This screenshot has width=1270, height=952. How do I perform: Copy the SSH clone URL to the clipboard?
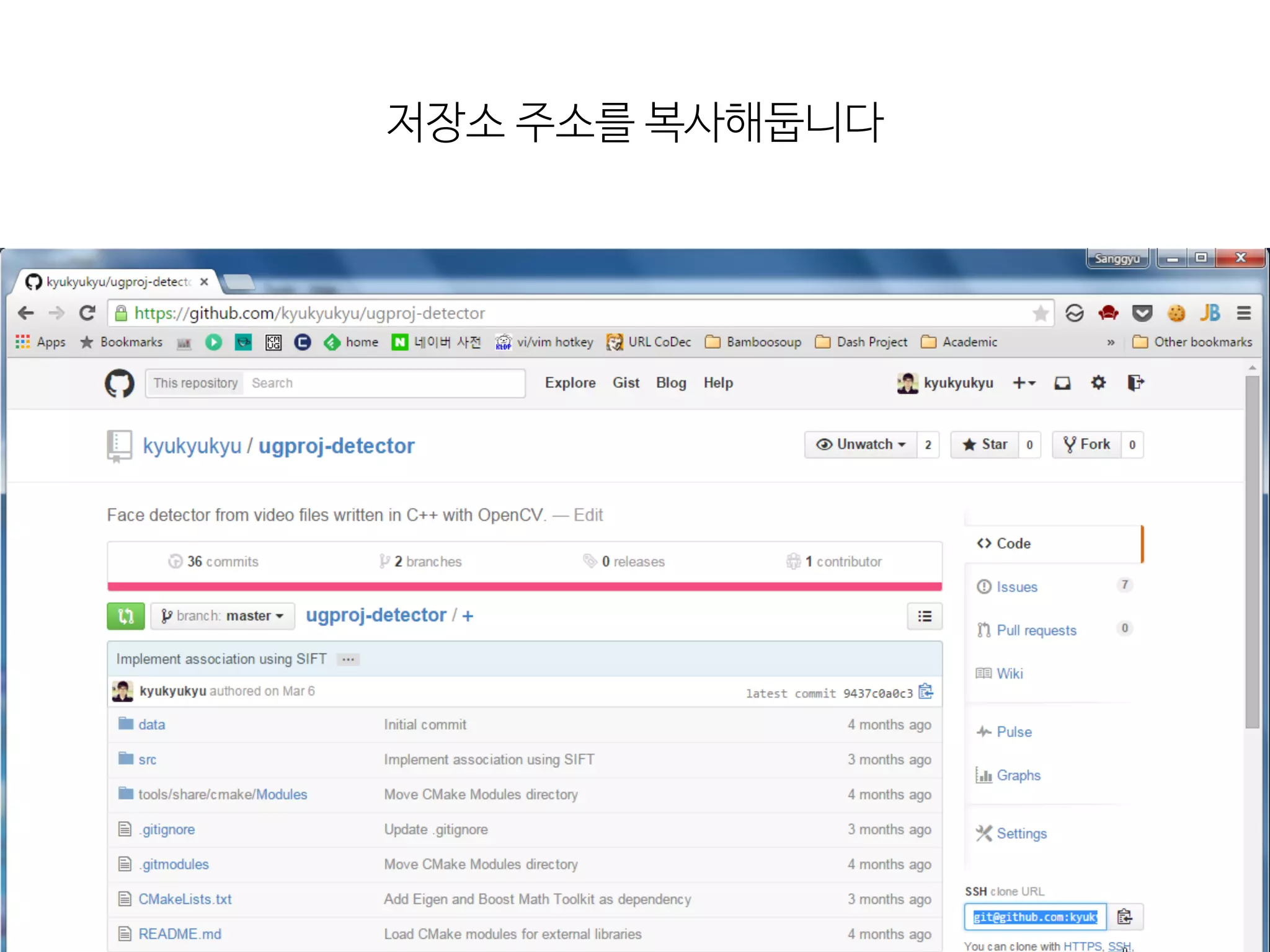pos(1124,917)
